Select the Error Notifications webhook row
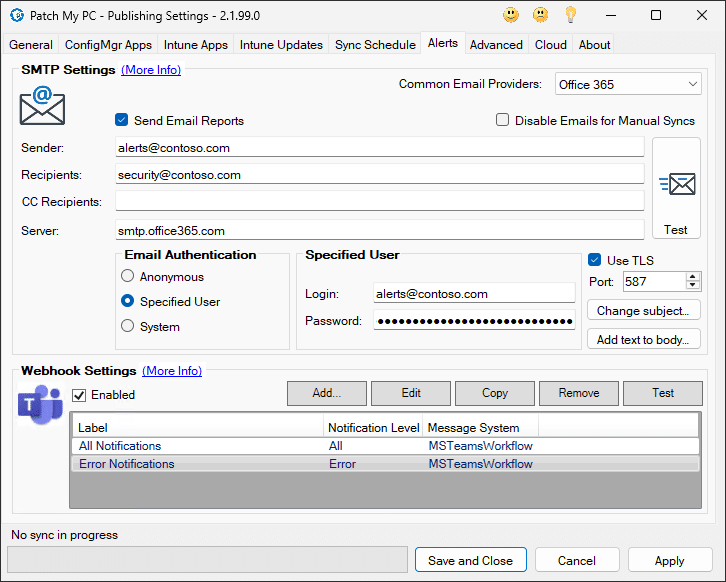The height and width of the screenshot is (582, 726). pyautogui.click(x=126, y=464)
